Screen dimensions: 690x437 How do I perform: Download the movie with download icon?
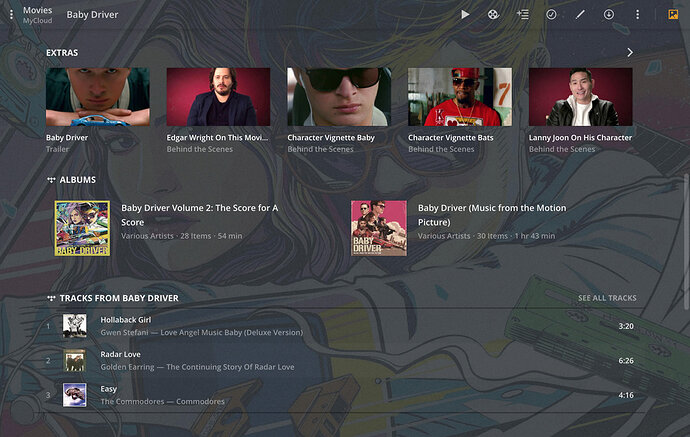point(609,15)
